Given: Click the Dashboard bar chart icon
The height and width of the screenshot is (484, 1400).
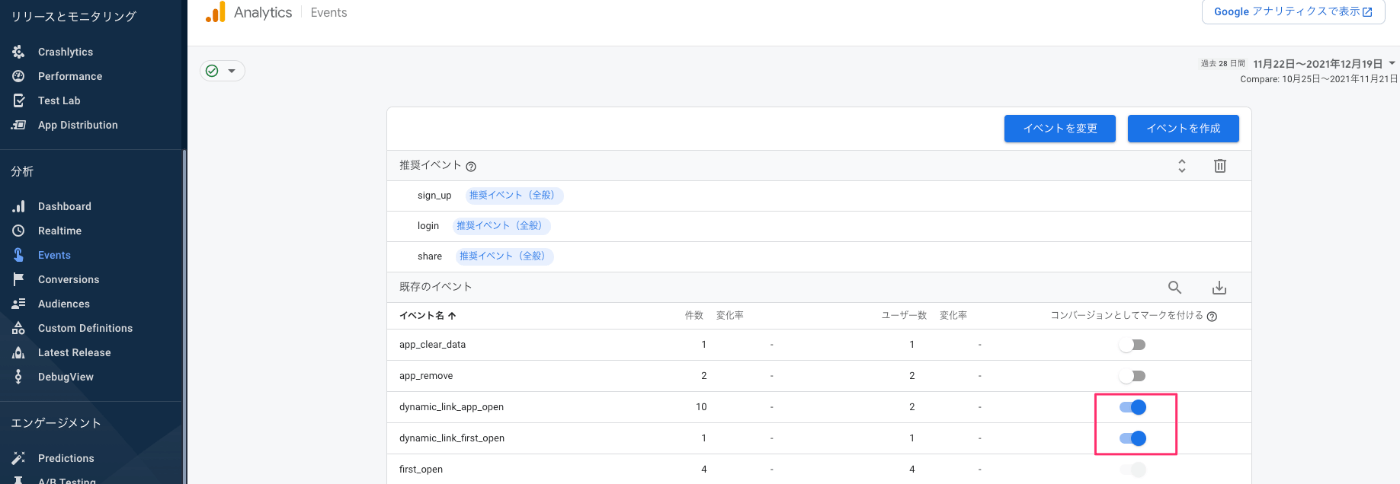Looking at the screenshot, I should coord(18,207).
